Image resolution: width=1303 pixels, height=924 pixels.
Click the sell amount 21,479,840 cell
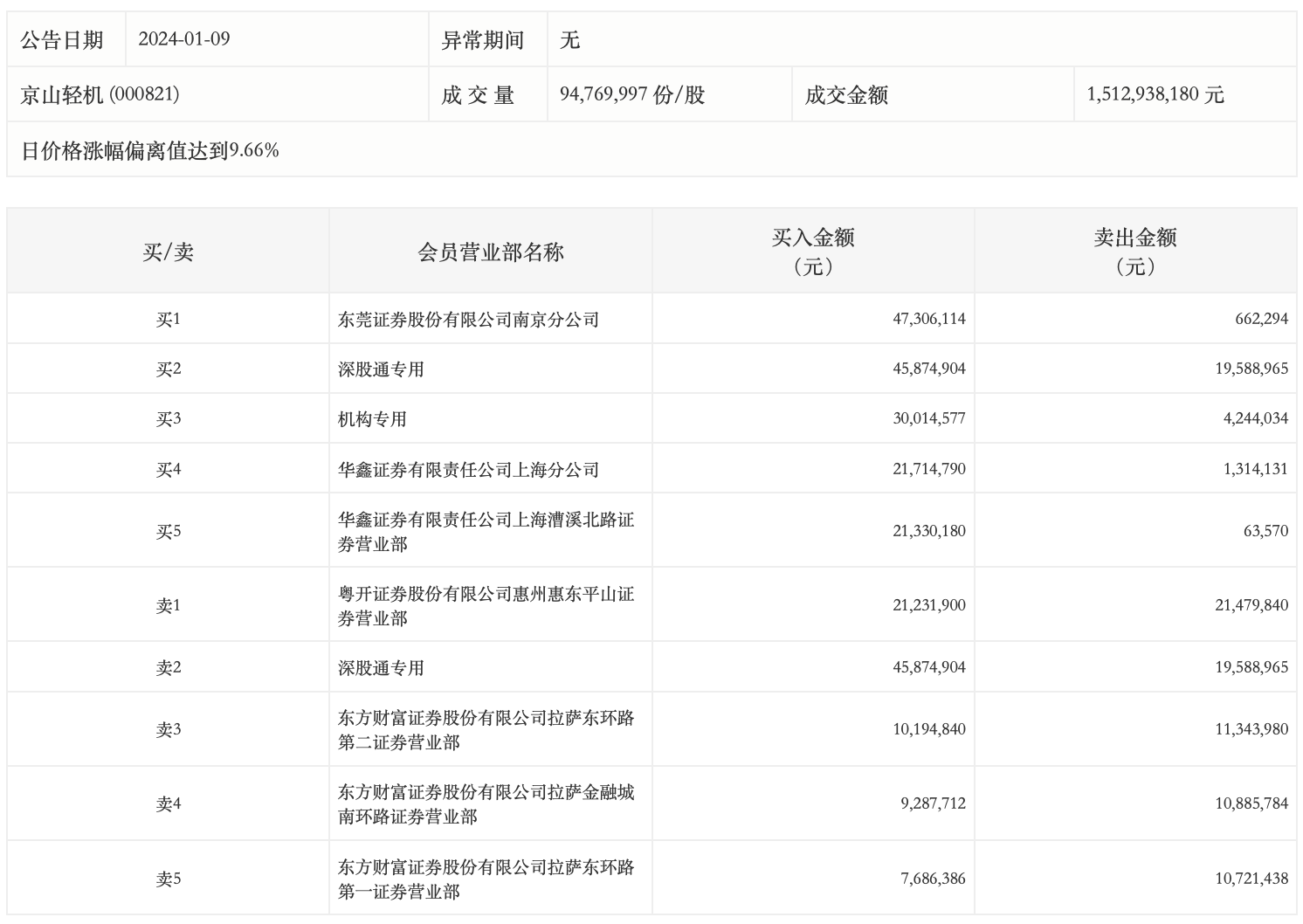point(1251,605)
